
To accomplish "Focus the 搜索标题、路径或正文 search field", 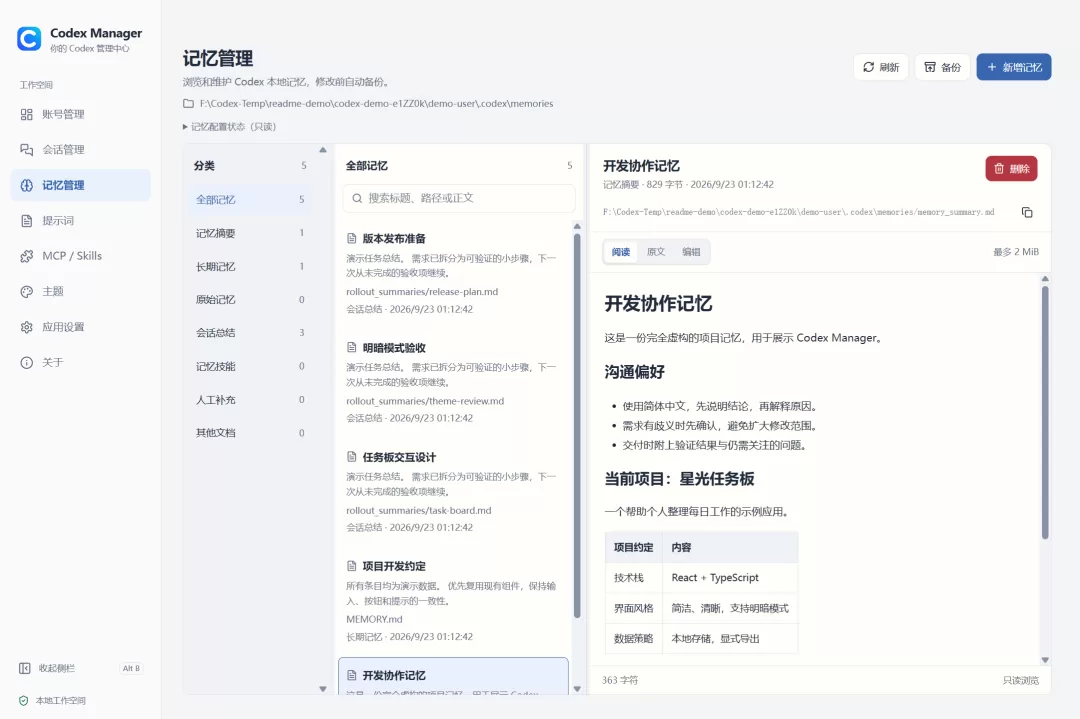I will click(x=459, y=198).
